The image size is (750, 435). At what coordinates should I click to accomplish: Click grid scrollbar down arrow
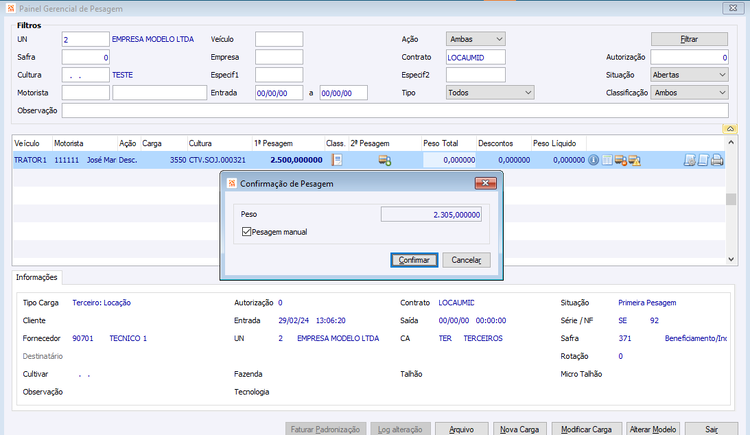click(x=731, y=259)
